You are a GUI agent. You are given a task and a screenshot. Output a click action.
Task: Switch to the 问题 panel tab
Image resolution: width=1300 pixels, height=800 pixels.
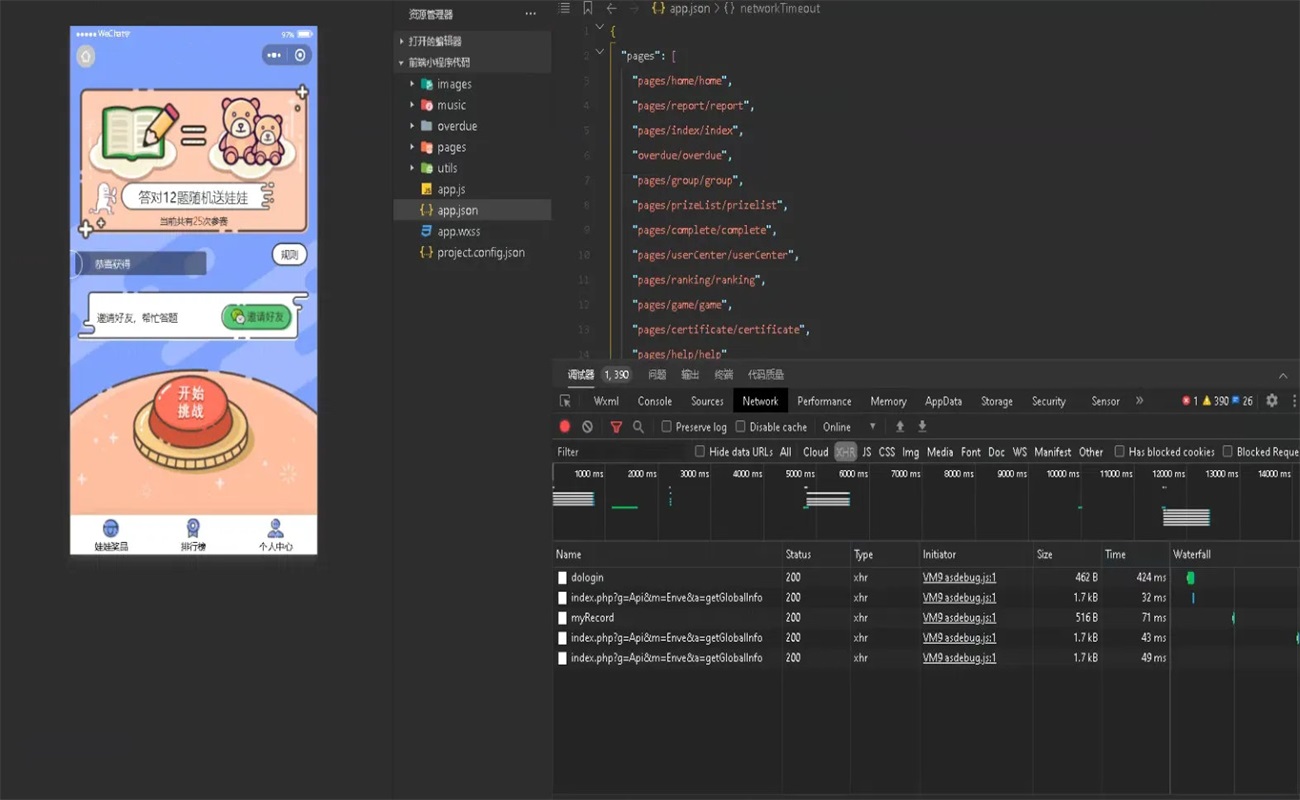[657, 375]
